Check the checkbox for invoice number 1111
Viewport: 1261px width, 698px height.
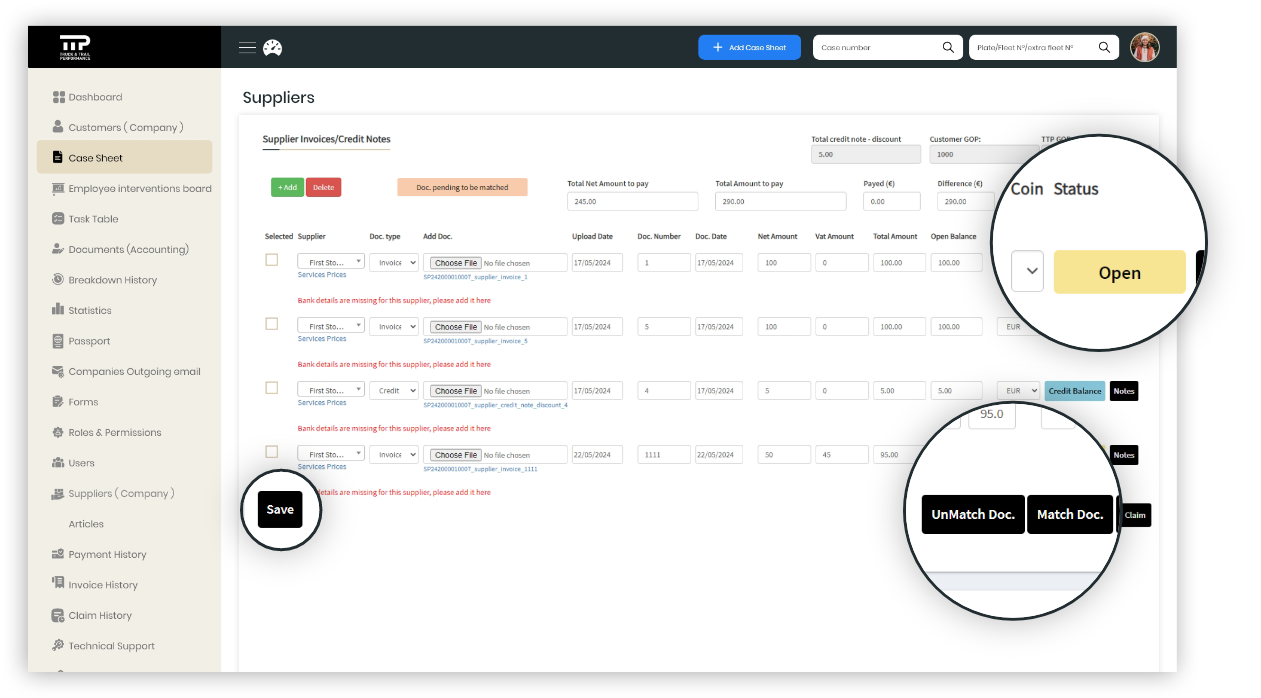(x=271, y=452)
